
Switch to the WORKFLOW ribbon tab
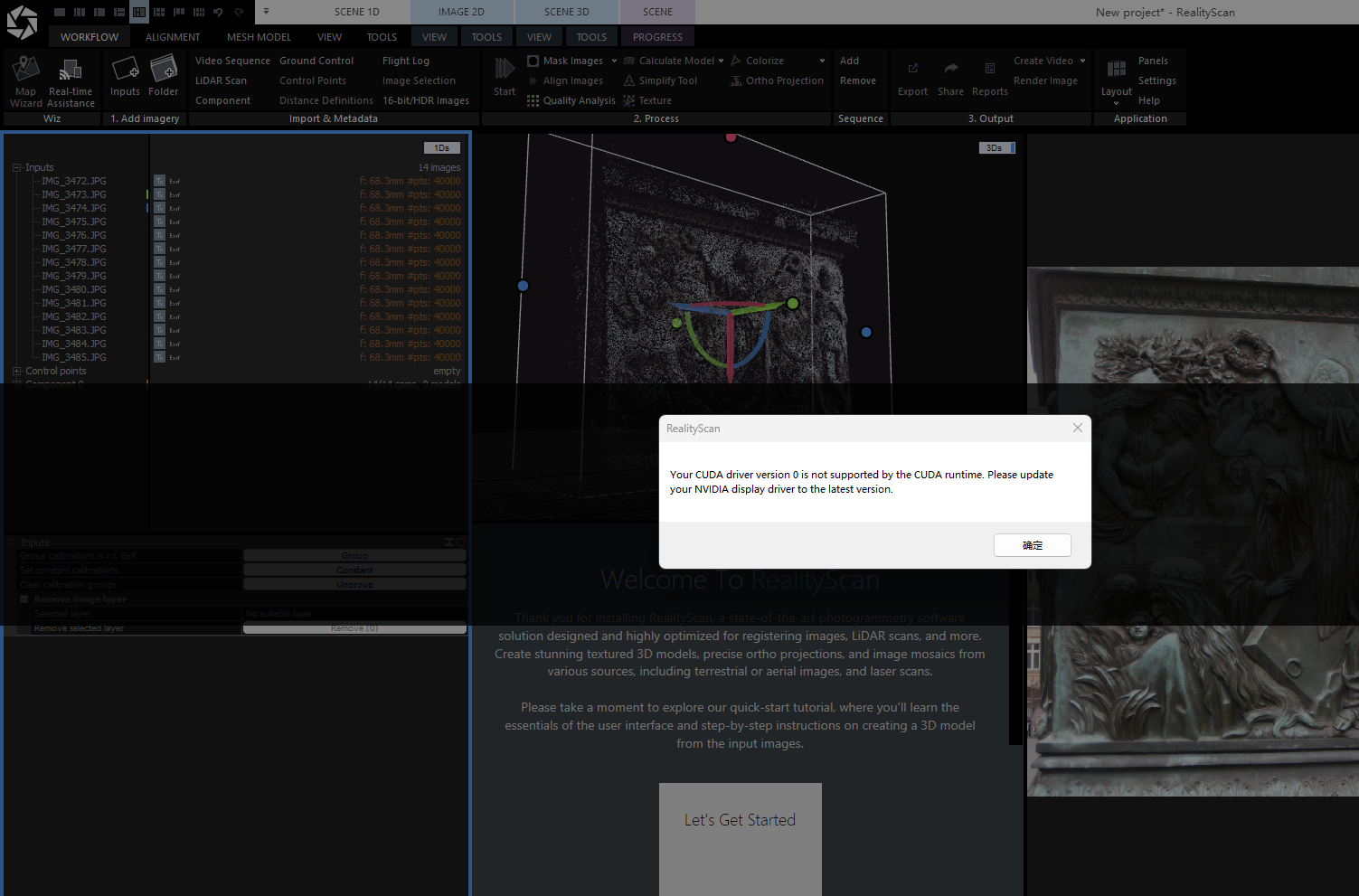tap(90, 37)
